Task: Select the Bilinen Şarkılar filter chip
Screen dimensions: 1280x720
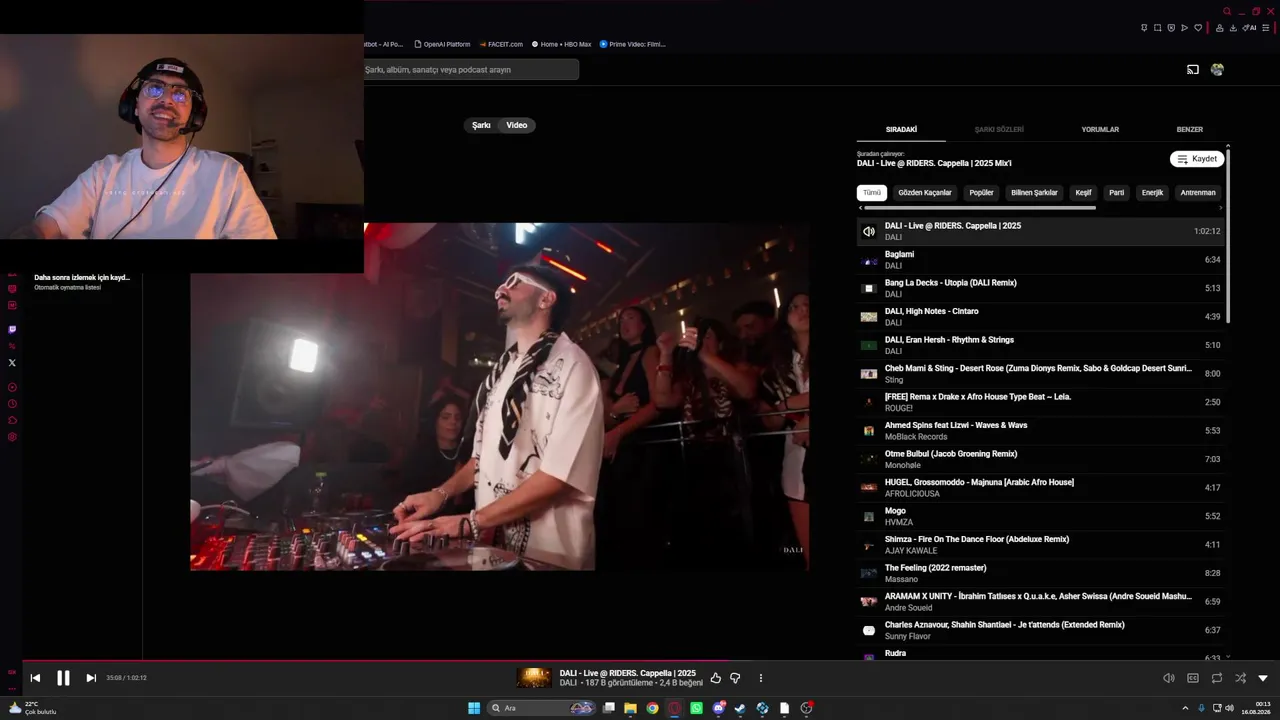Action: point(1034,193)
